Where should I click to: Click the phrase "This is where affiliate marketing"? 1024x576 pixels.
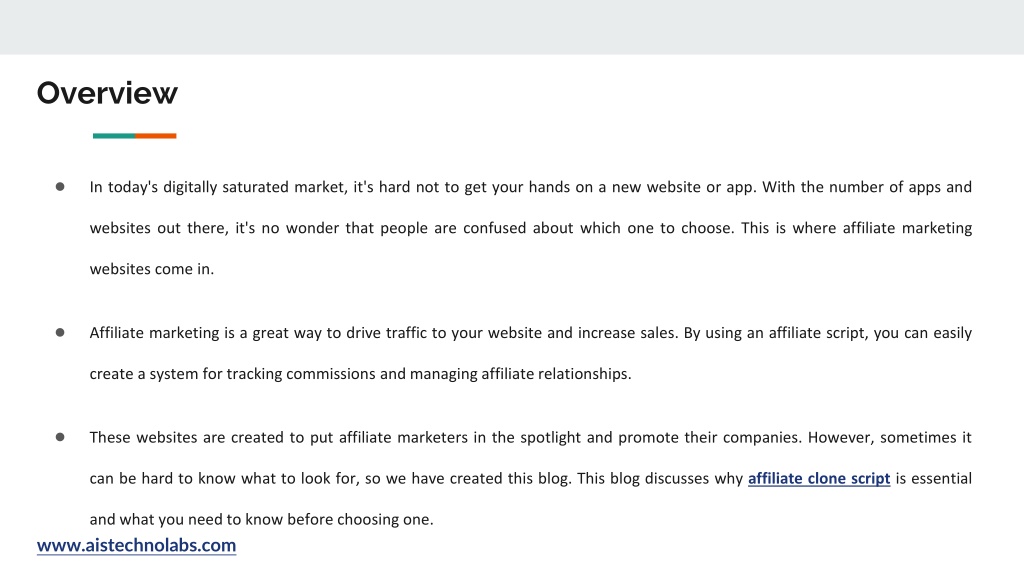click(856, 229)
